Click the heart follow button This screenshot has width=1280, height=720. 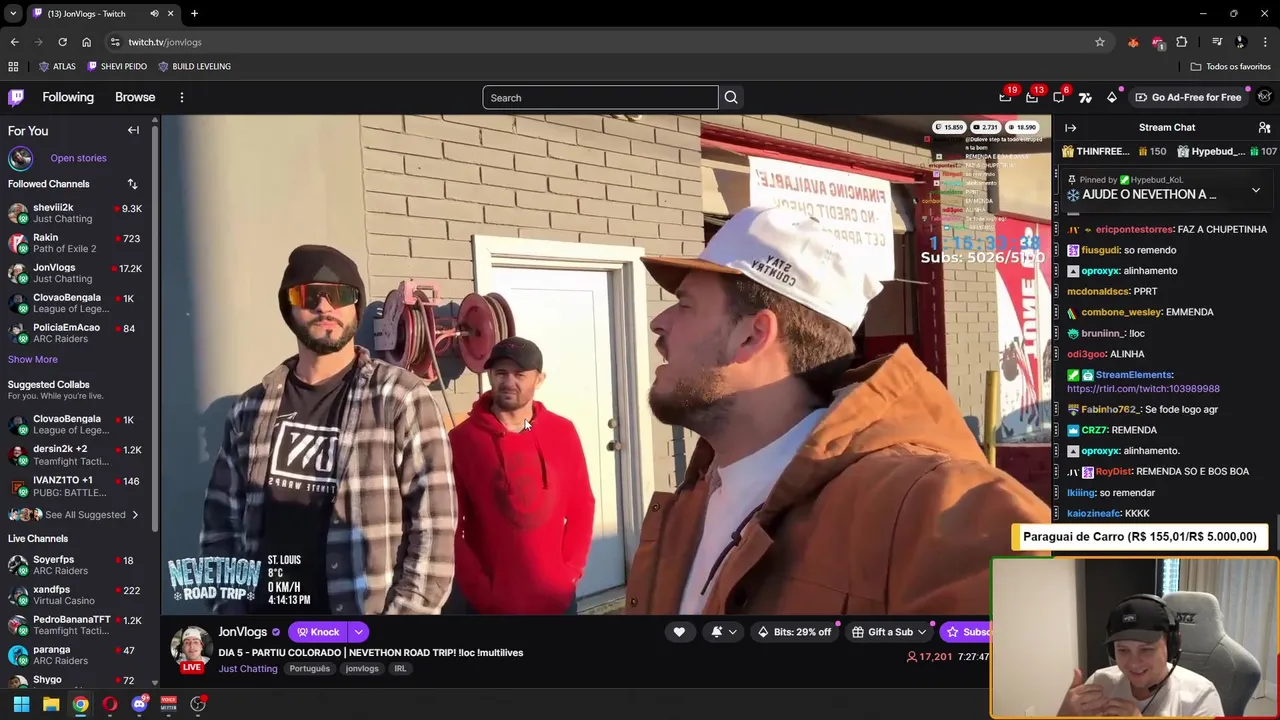click(x=679, y=632)
